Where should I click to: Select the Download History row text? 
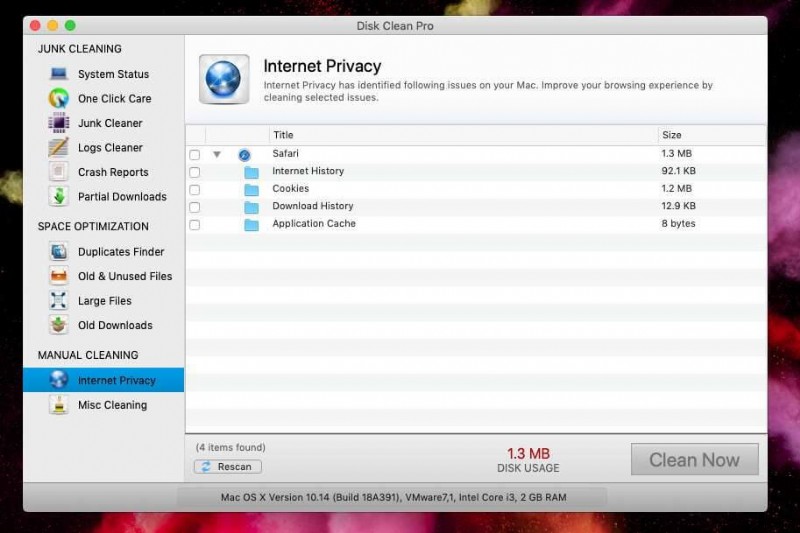312,206
